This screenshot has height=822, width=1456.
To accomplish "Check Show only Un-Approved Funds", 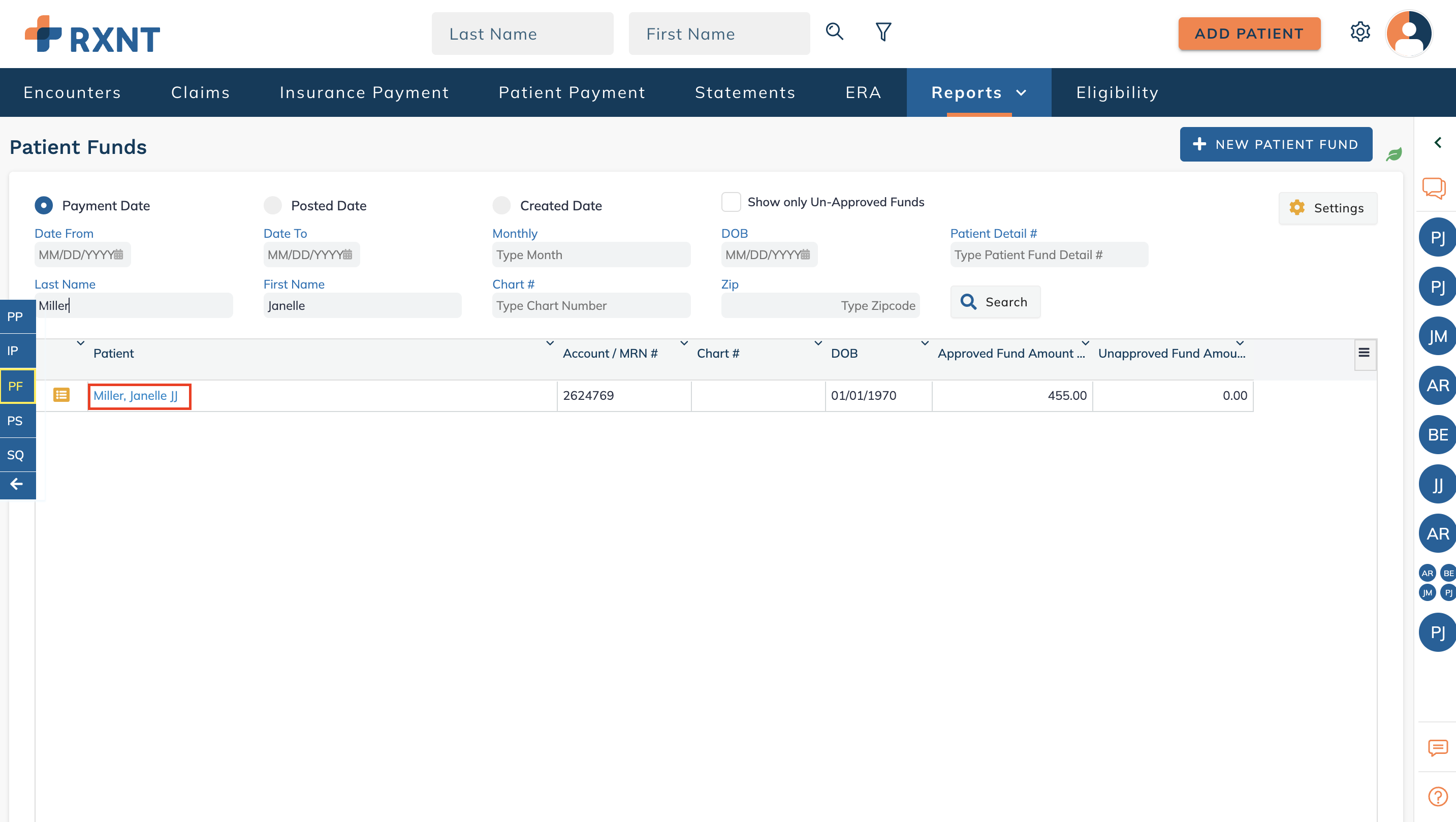I will pyautogui.click(x=731, y=202).
